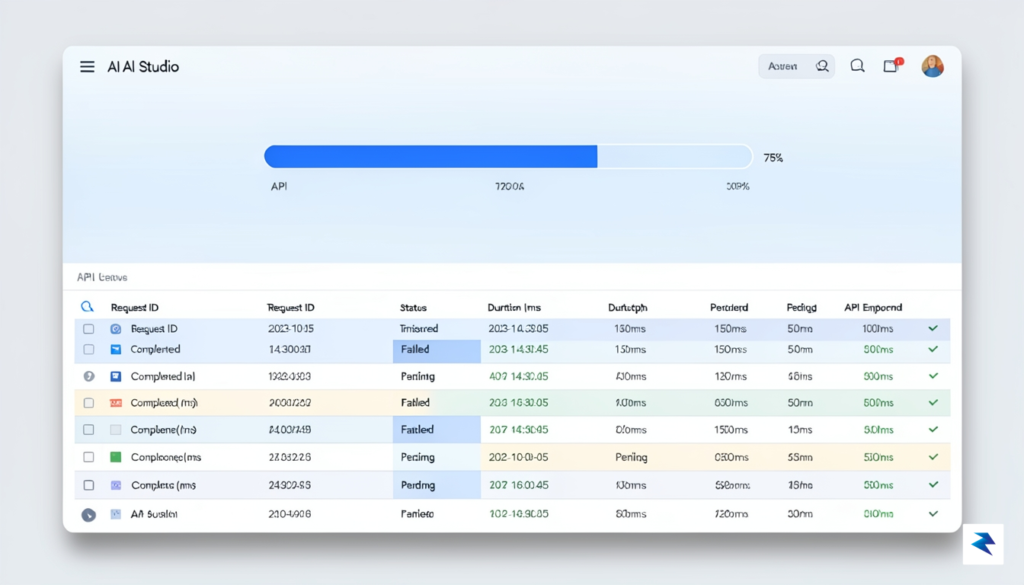Click the timestamp 207 16:00:45
Screen dimensions: 1024x585
click(519, 485)
